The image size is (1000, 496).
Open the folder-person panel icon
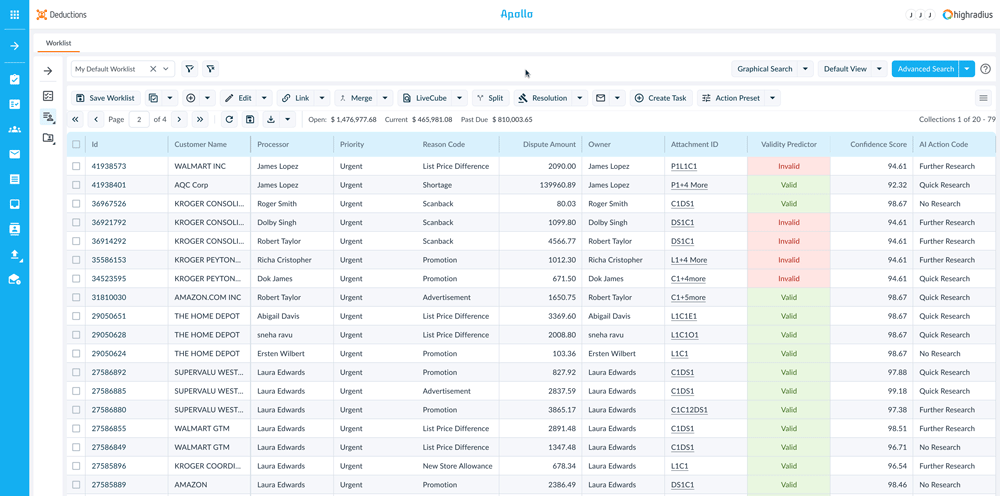[x=48, y=138]
